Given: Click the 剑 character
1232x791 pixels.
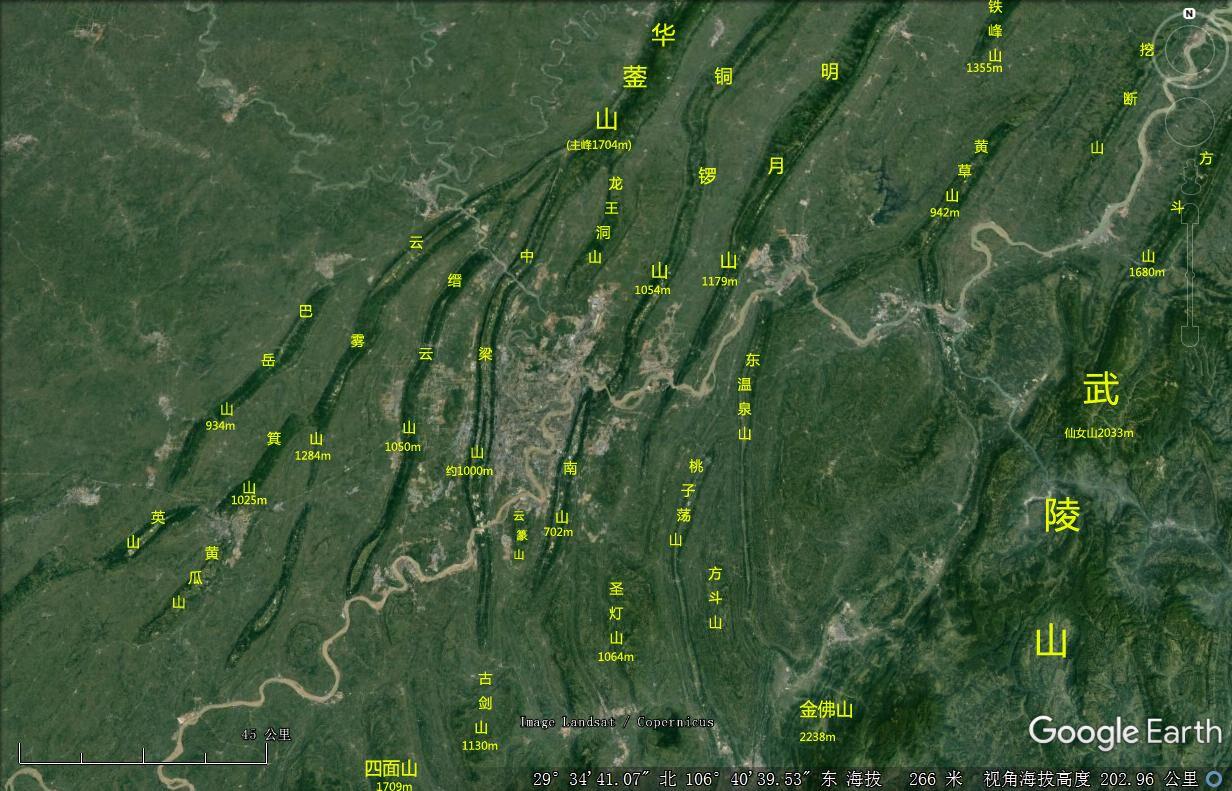Looking at the screenshot, I should [x=484, y=703].
